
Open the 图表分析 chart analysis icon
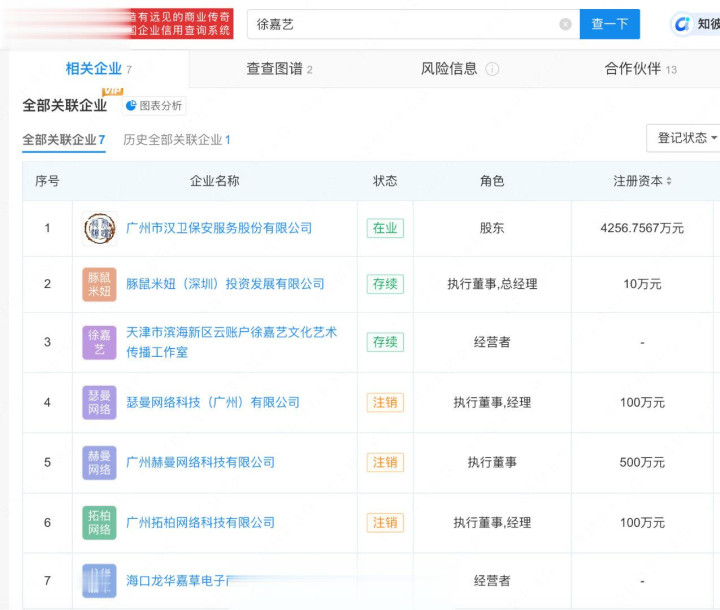click(x=131, y=106)
